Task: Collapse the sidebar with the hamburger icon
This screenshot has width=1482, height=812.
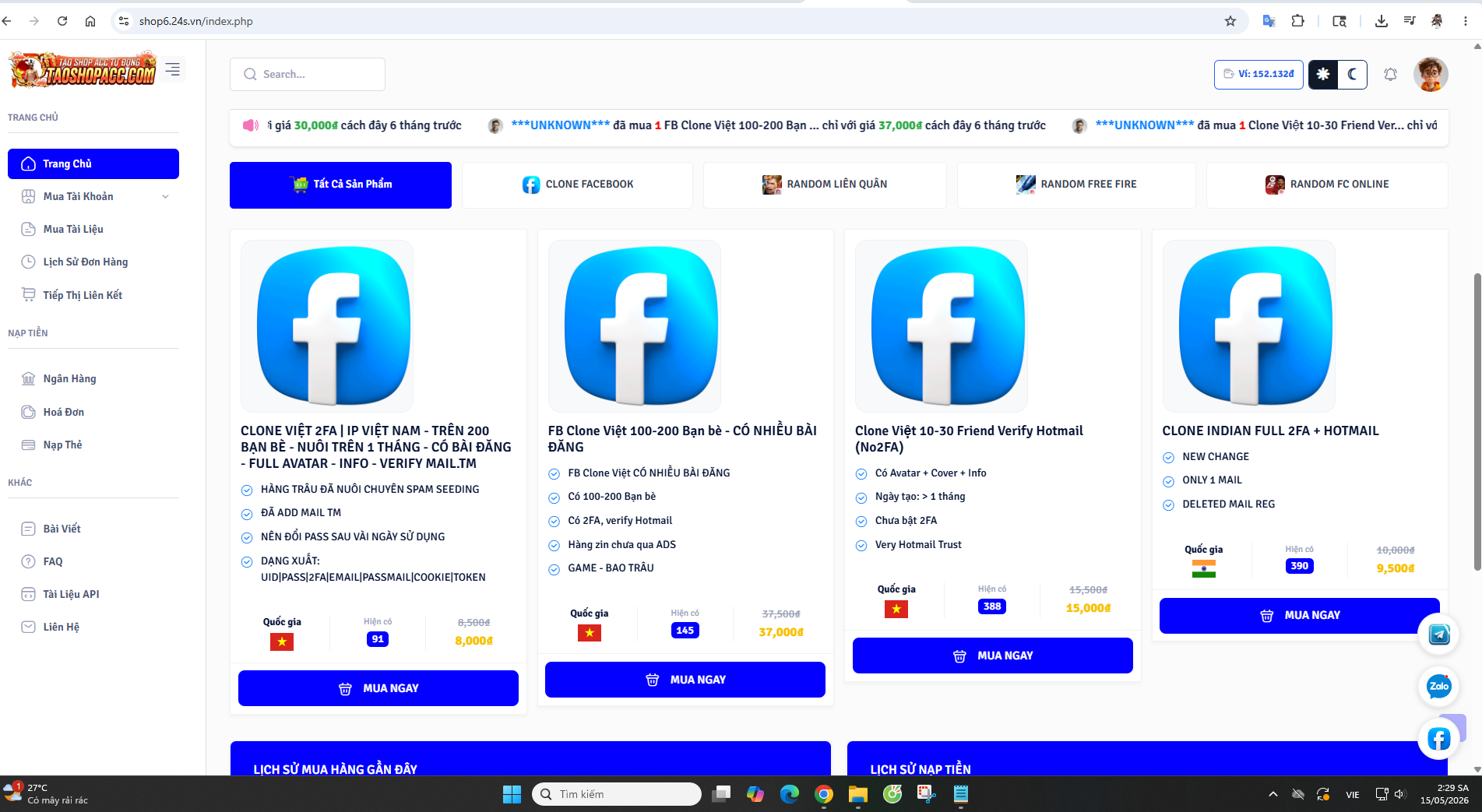Action: pyautogui.click(x=173, y=69)
